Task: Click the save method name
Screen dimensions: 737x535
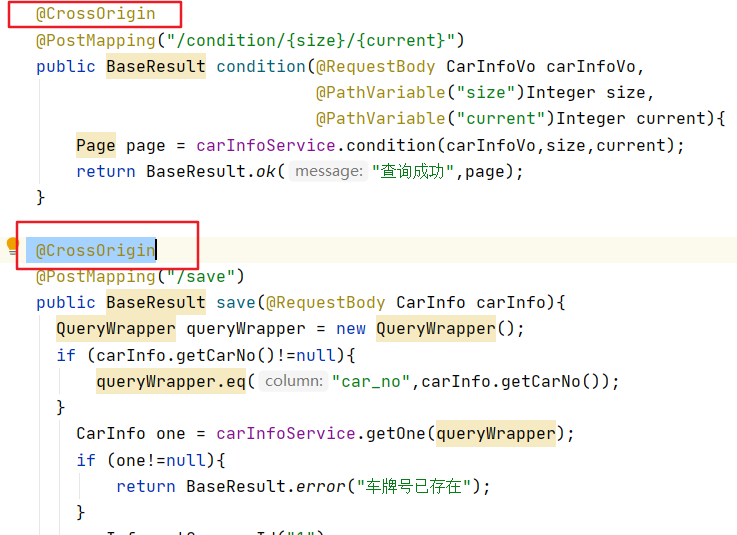Action: tap(235, 302)
